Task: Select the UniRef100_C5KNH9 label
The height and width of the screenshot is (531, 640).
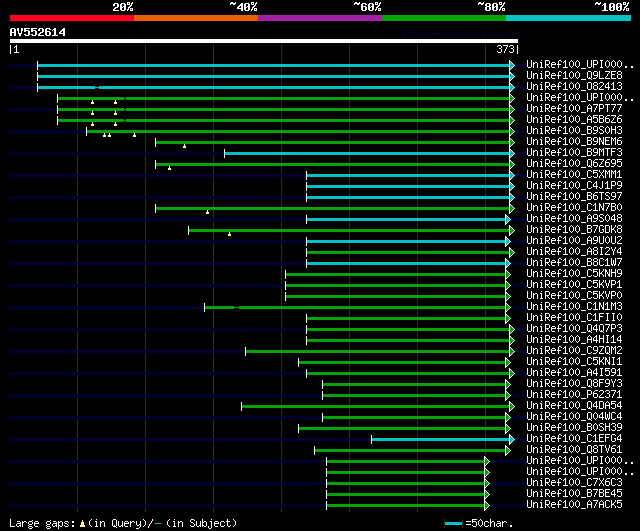Action: click(574, 273)
